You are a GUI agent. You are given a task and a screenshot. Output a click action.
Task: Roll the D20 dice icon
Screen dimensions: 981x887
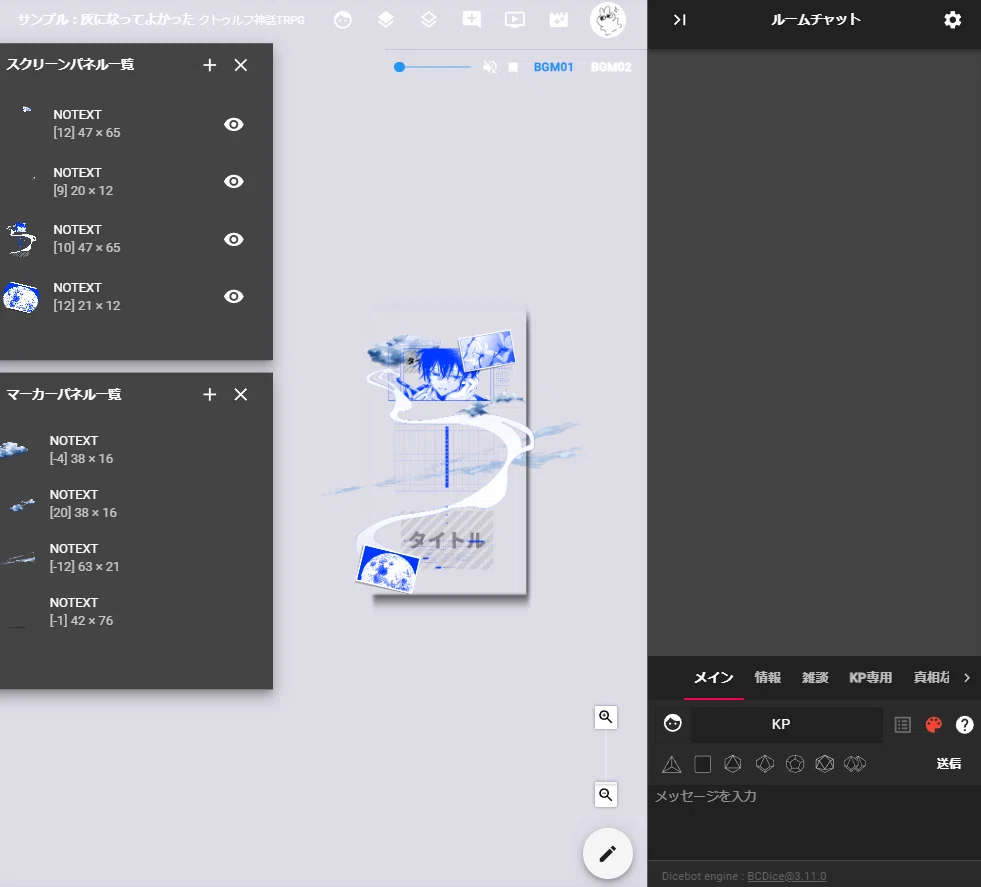coord(825,764)
